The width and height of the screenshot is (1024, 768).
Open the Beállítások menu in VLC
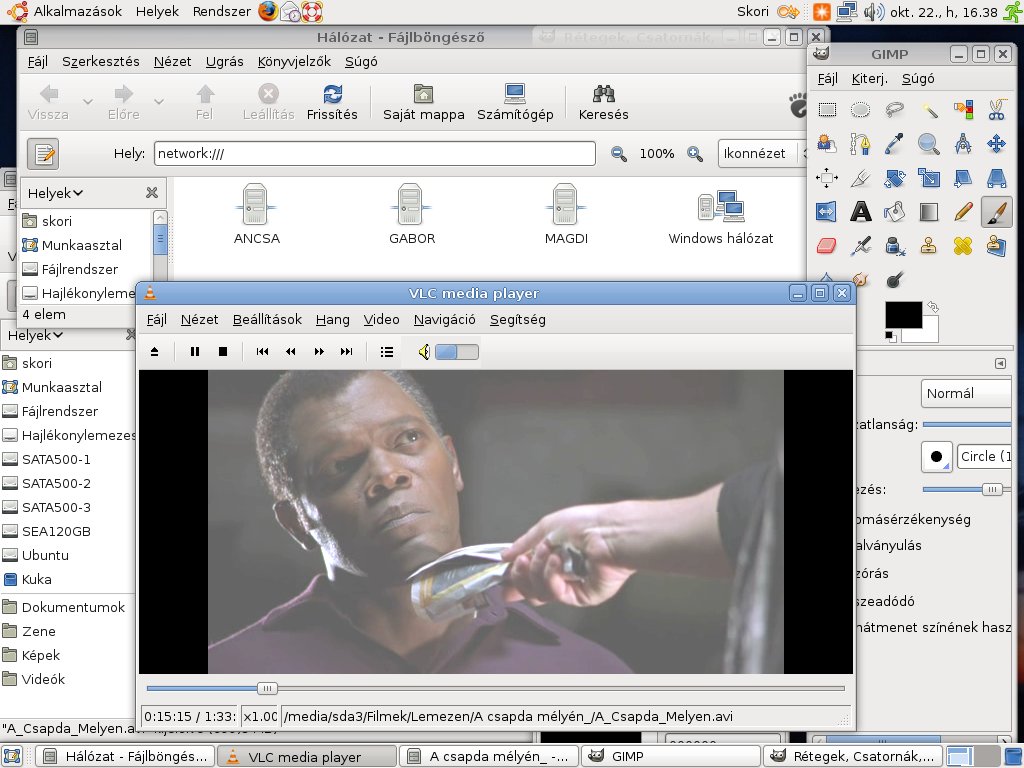(267, 320)
